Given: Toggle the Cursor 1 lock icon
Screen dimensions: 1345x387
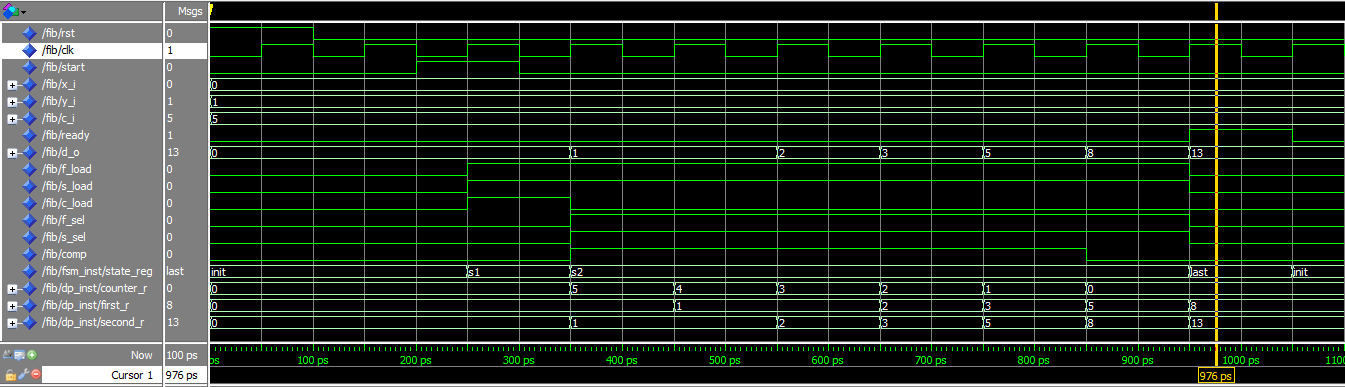Looking at the screenshot, I should click(x=9, y=375).
